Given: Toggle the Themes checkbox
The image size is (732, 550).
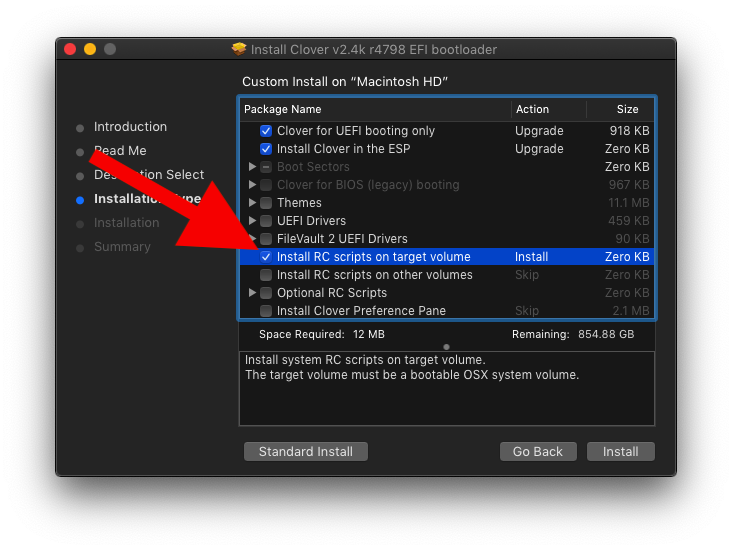Looking at the screenshot, I should pyautogui.click(x=266, y=203).
